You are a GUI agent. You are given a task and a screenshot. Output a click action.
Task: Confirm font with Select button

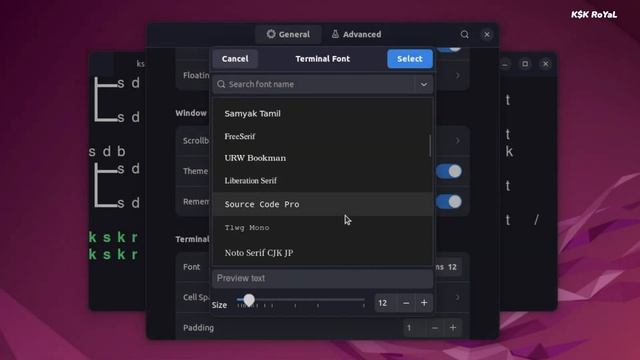tap(410, 59)
